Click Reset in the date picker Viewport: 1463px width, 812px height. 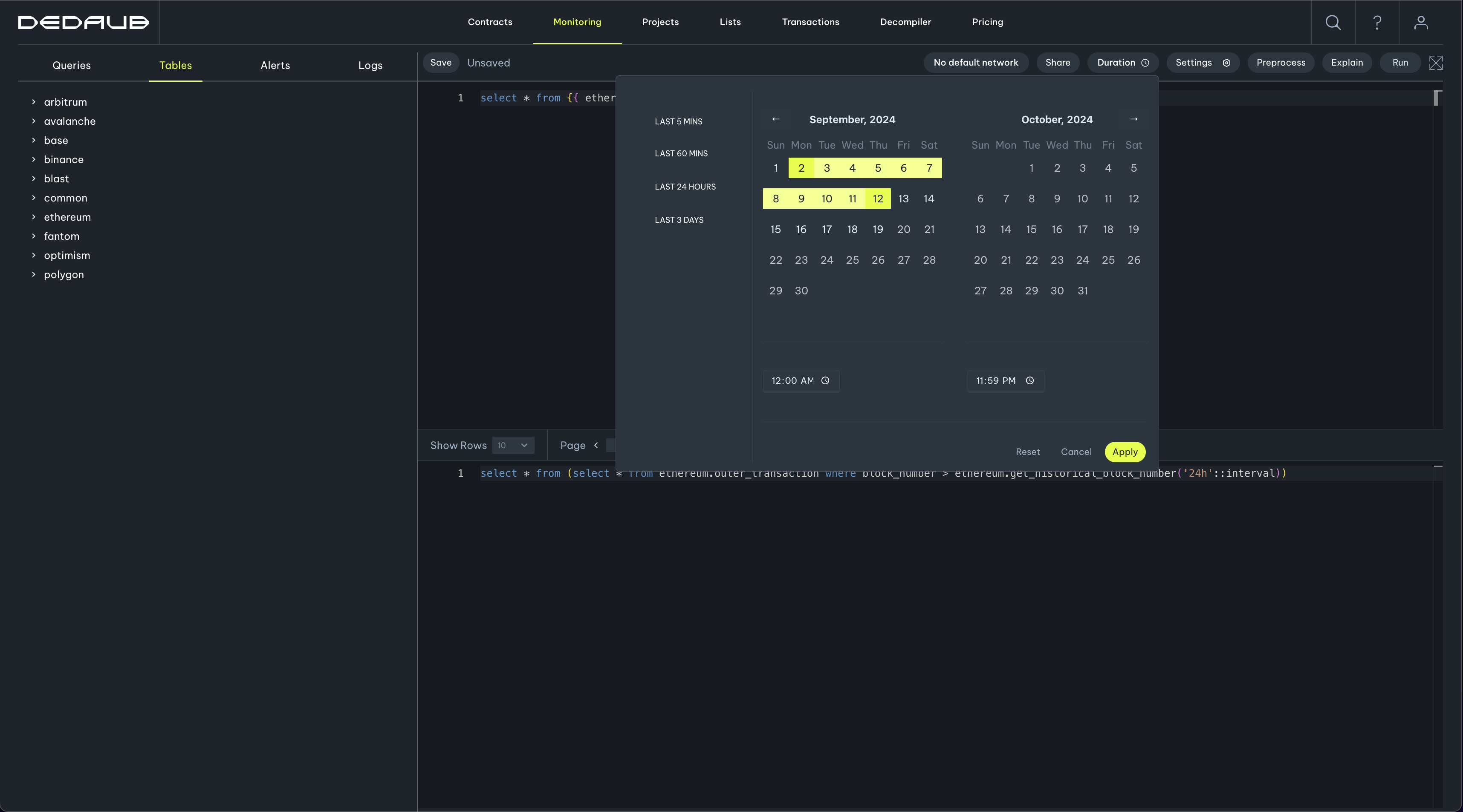point(1027,452)
